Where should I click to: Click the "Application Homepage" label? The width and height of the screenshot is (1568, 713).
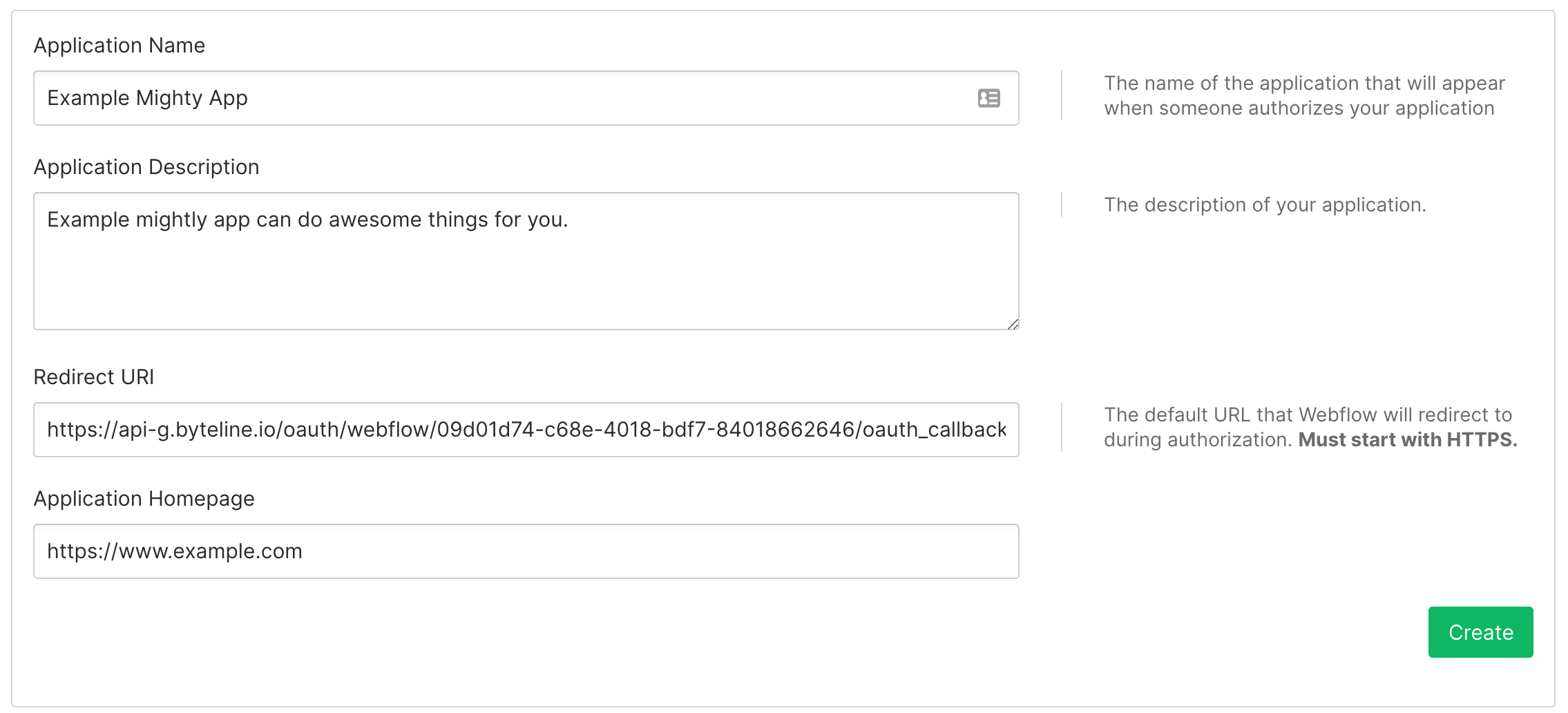144,499
